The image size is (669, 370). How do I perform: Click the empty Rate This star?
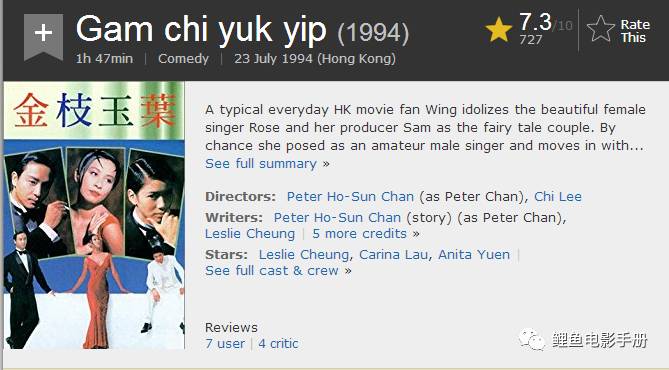[x=601, y=29]
